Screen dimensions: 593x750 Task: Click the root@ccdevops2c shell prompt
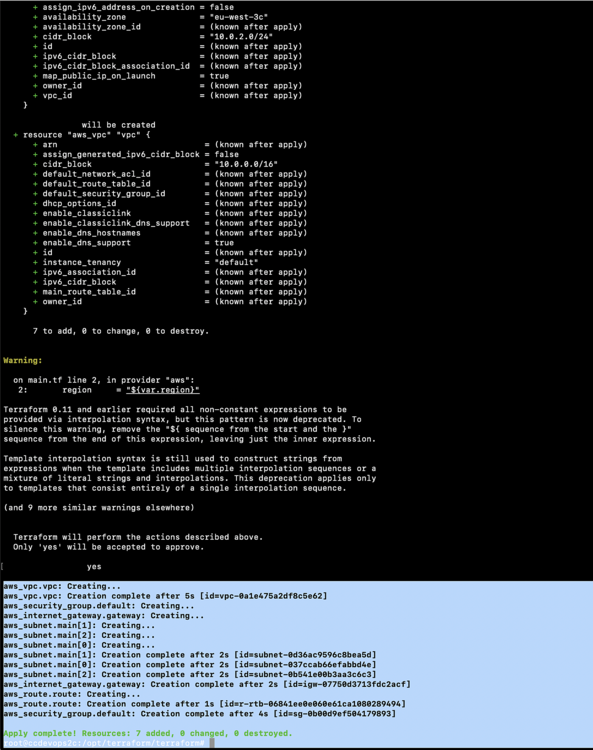[x=104, y=743]
